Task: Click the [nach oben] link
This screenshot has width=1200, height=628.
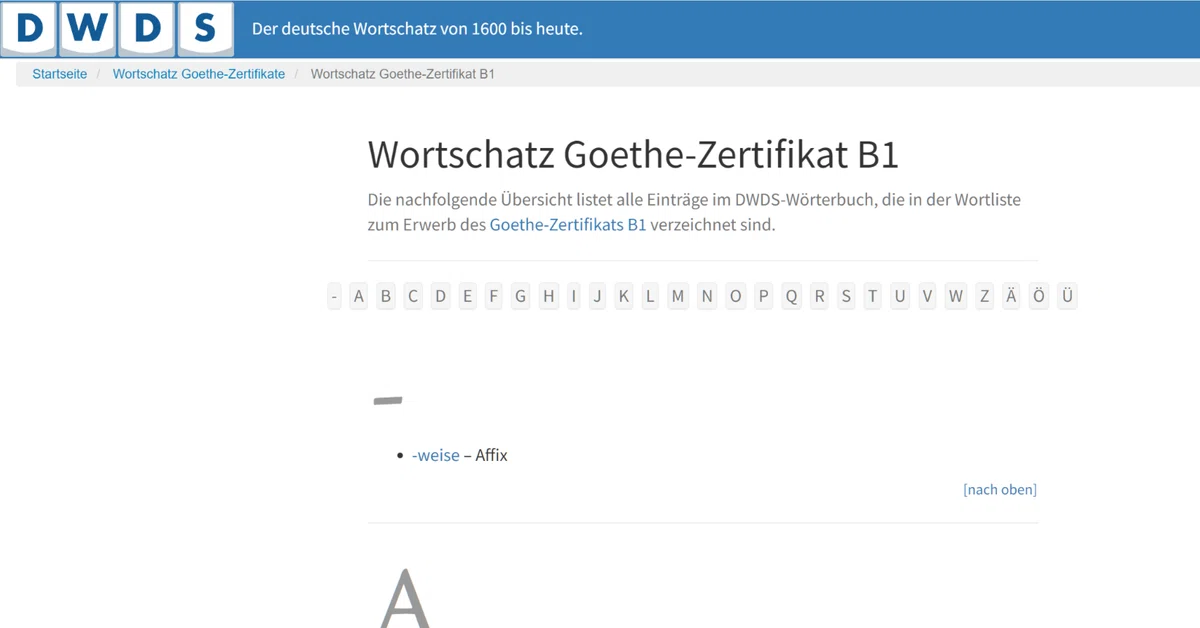Action: click(x=1000, y=489)
